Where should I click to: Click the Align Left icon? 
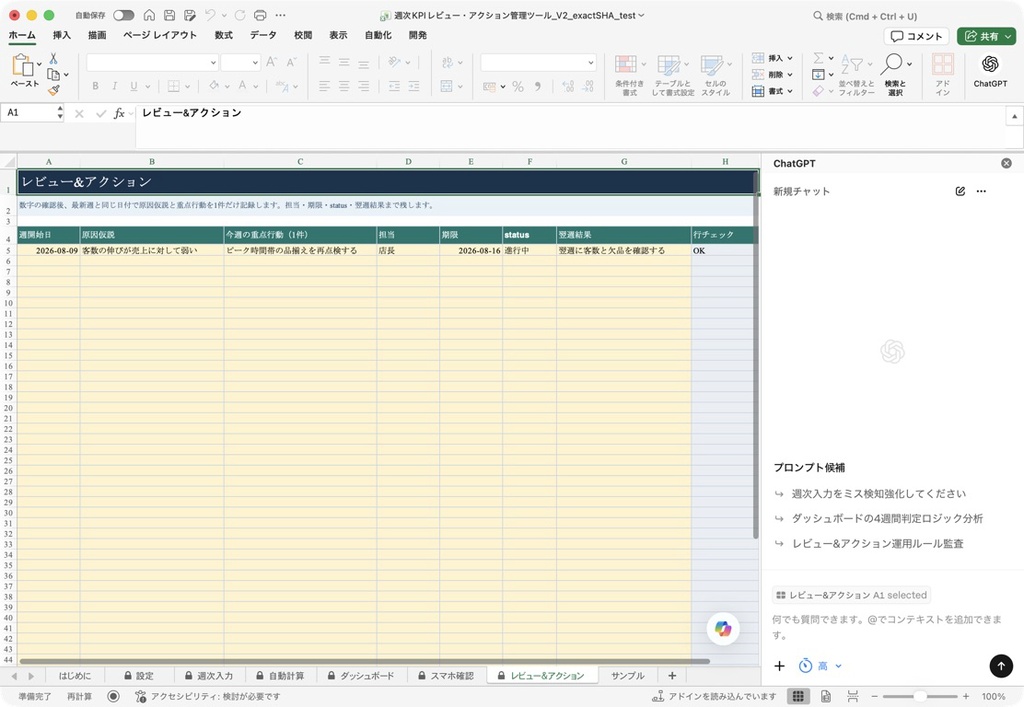tap(325, 86)
